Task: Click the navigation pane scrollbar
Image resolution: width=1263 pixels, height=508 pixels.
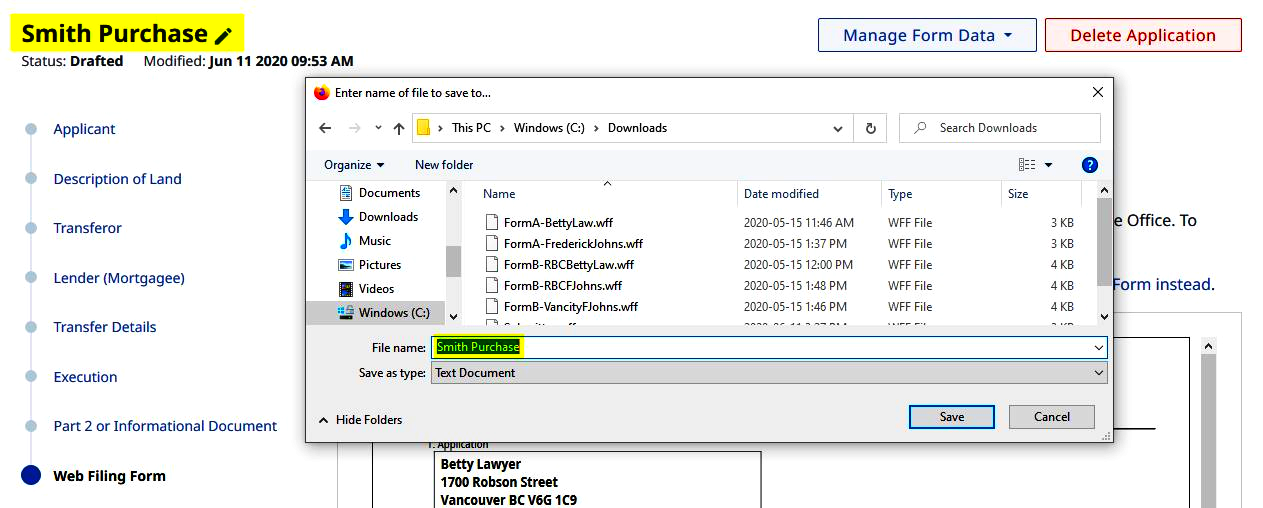Action: click(453, 261)
